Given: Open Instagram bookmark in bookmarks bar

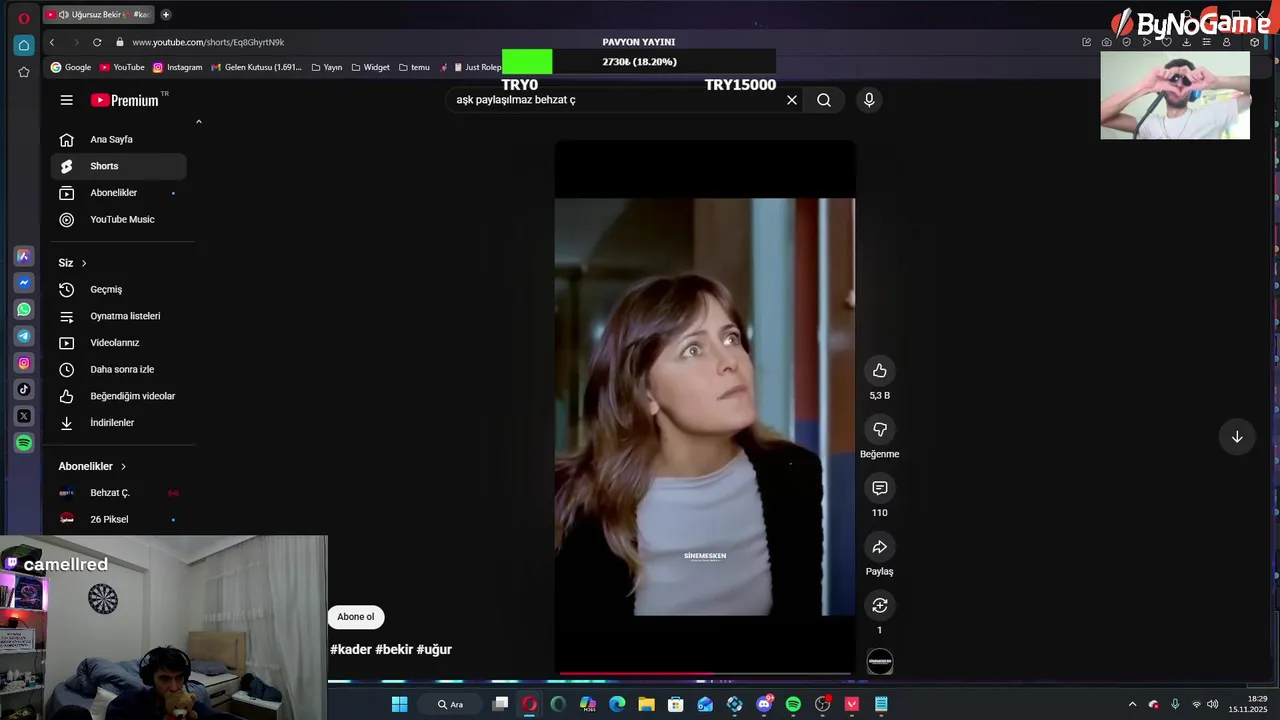Looking at the screenshot, I should 177,67.
